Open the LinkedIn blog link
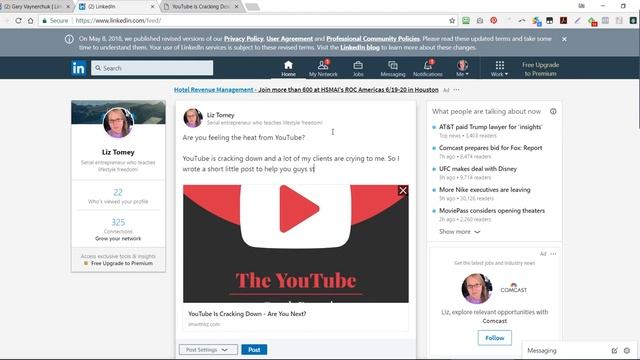The image size is (640, 360). tap(360, 47)
